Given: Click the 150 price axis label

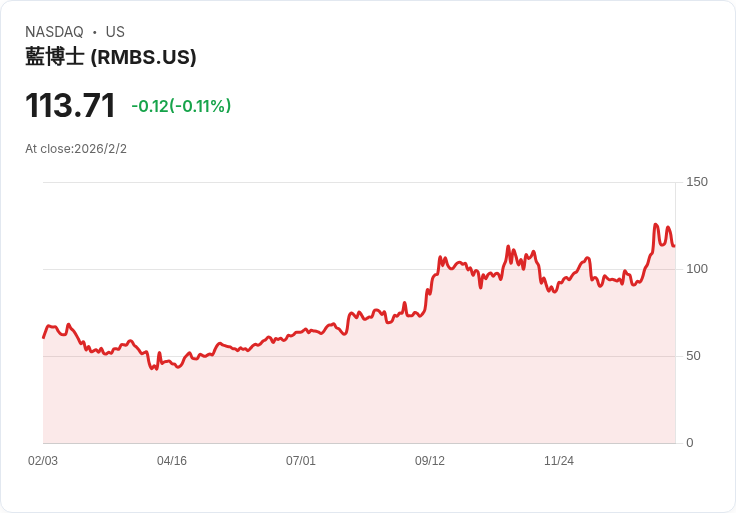Looking at the screenshot, I should click(697, 182).
